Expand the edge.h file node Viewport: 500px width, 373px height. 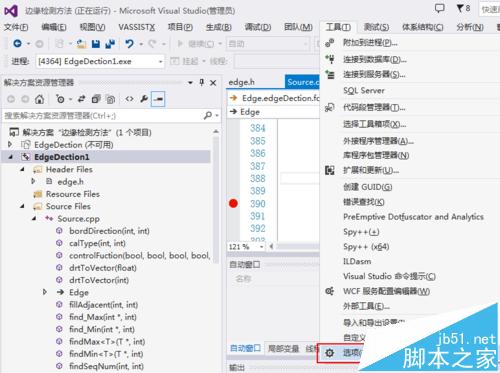pyautogui.click(x=33, y=181)
